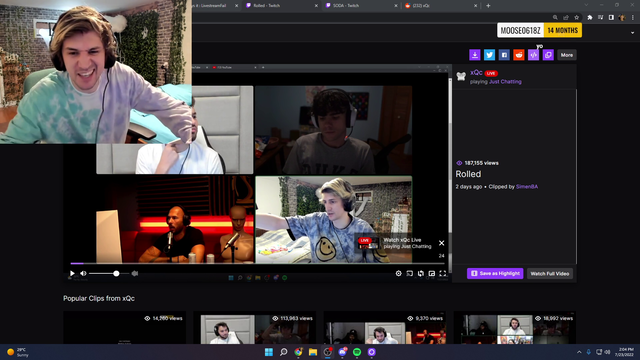Open the Just Chatting category link

tap(505, 82)
